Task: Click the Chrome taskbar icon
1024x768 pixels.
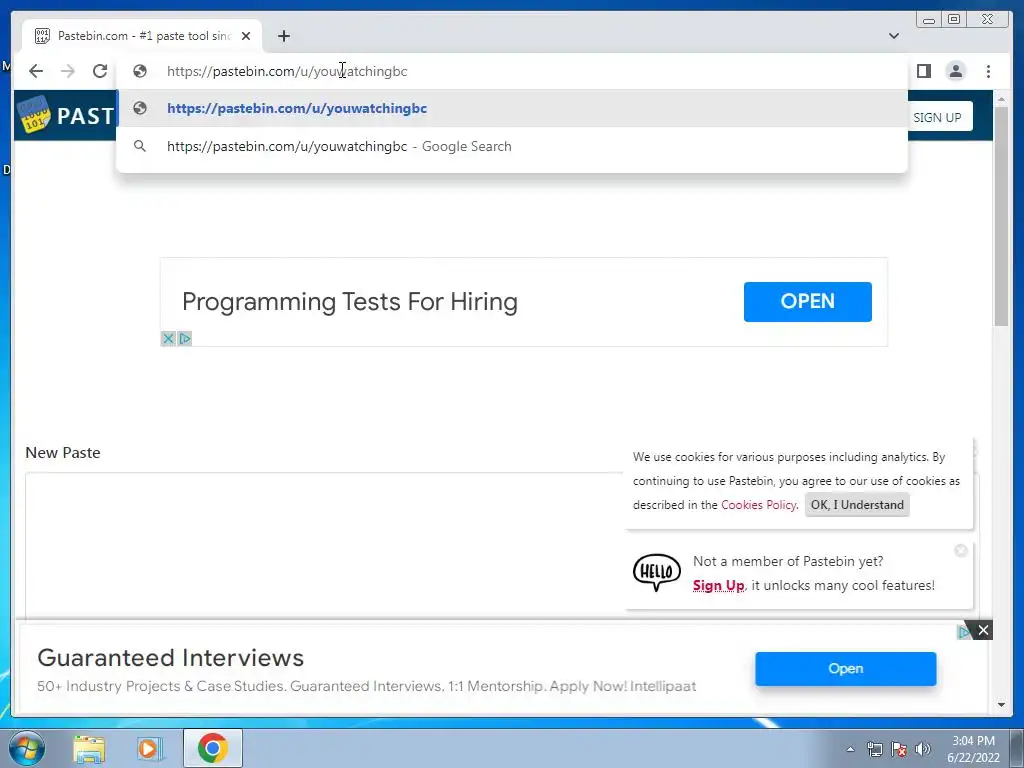Action: (x=213, y=748)
